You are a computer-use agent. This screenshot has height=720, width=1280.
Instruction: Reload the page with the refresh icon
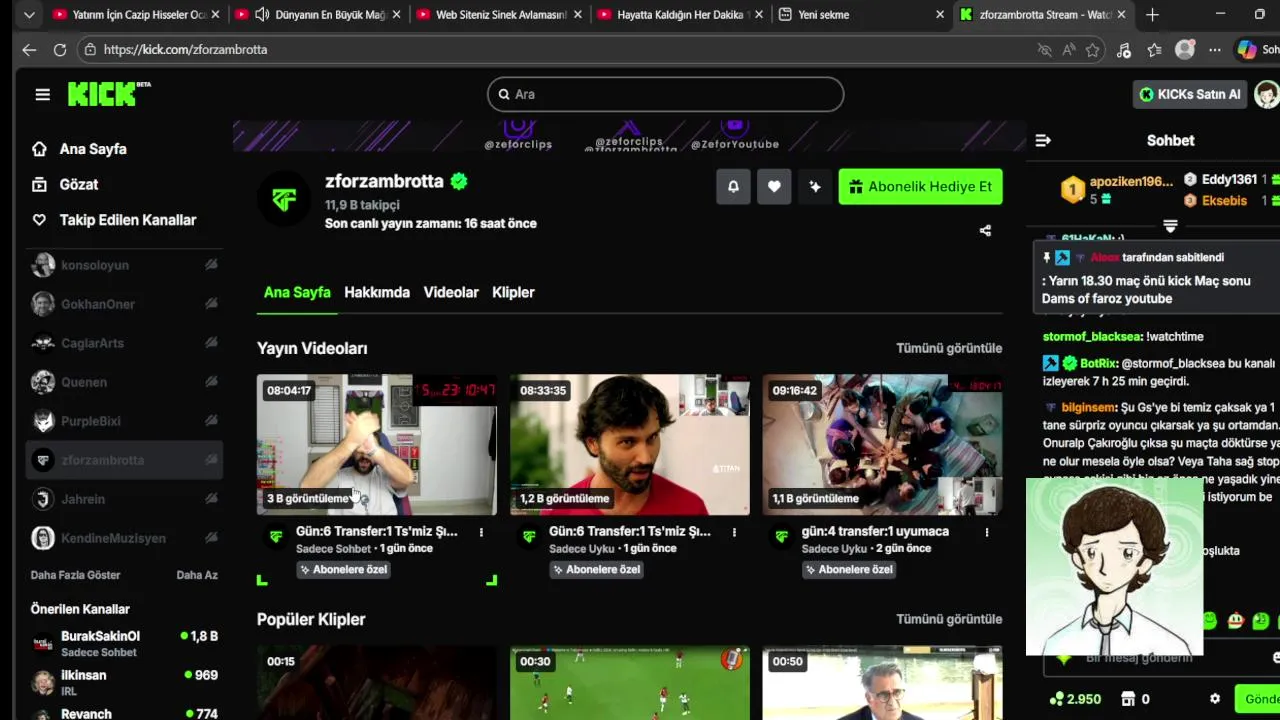pyautogui.click(x=60, y=49)
